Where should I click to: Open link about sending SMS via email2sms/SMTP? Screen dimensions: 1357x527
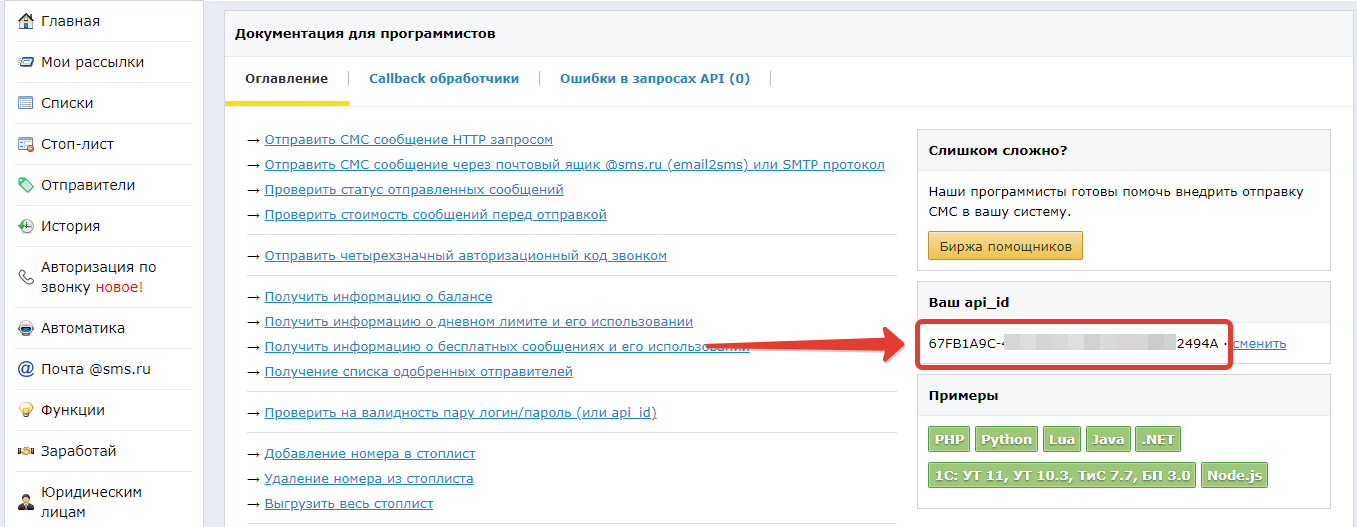click(574, 165)
